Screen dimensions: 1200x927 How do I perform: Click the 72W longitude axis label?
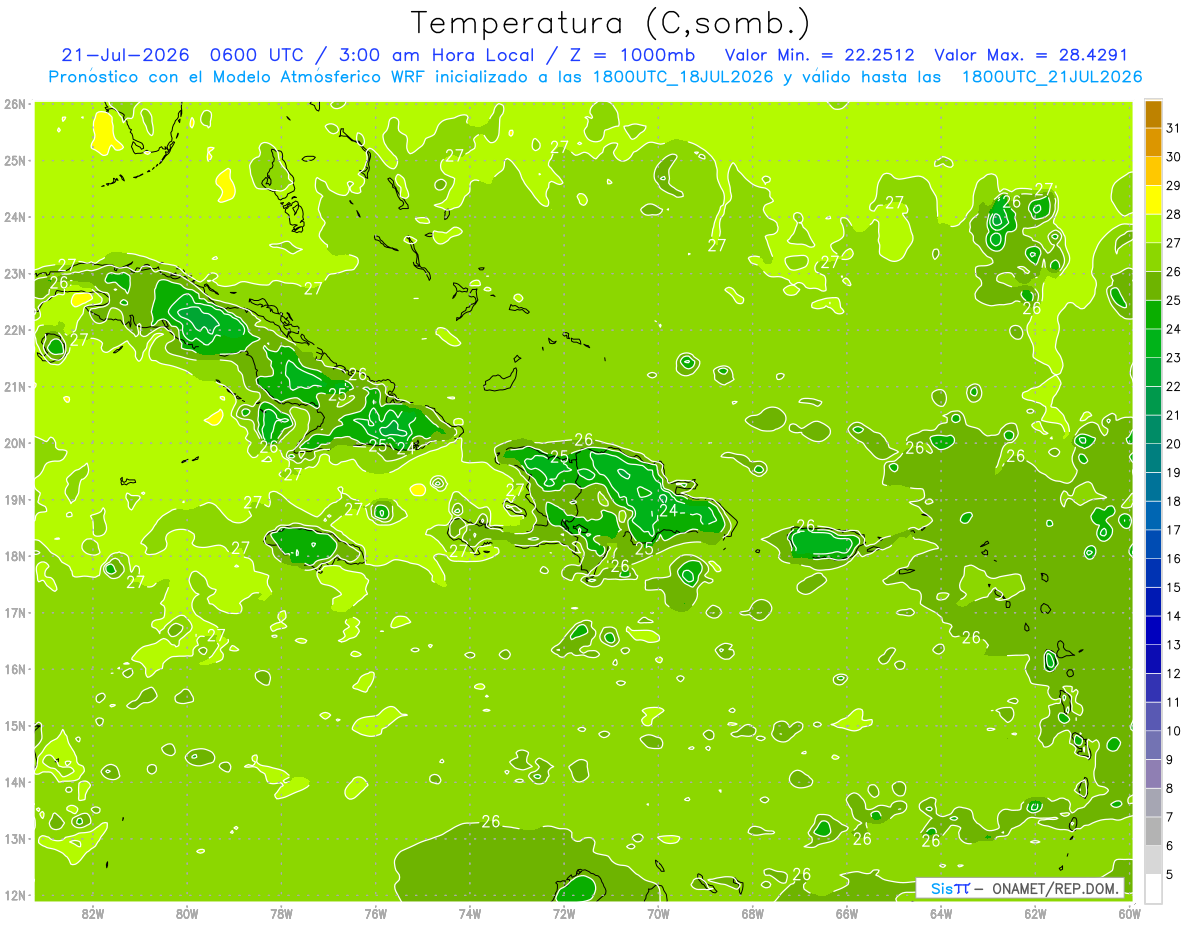pyautogui.click(x=564, y=913)
